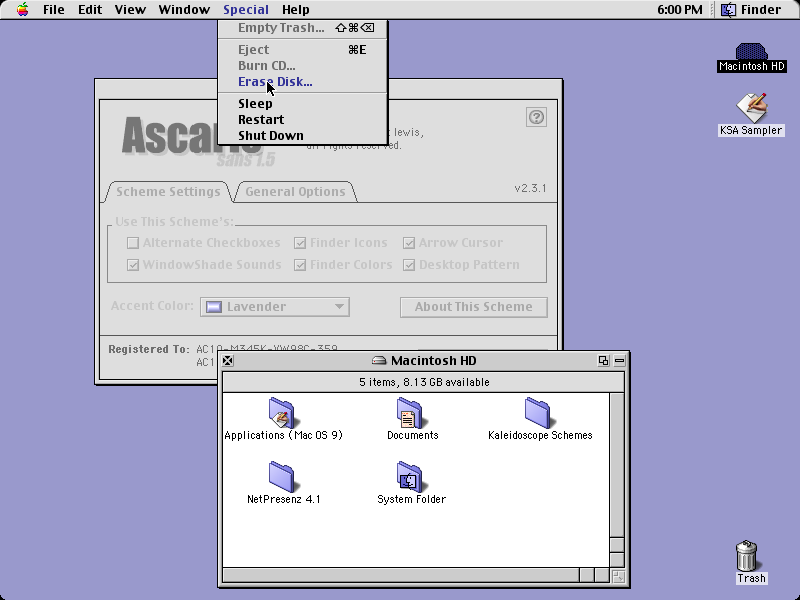Select the Kaleidoscope Schemes folder icon
The height and width of the screenshot is (600, 800).
538,412
